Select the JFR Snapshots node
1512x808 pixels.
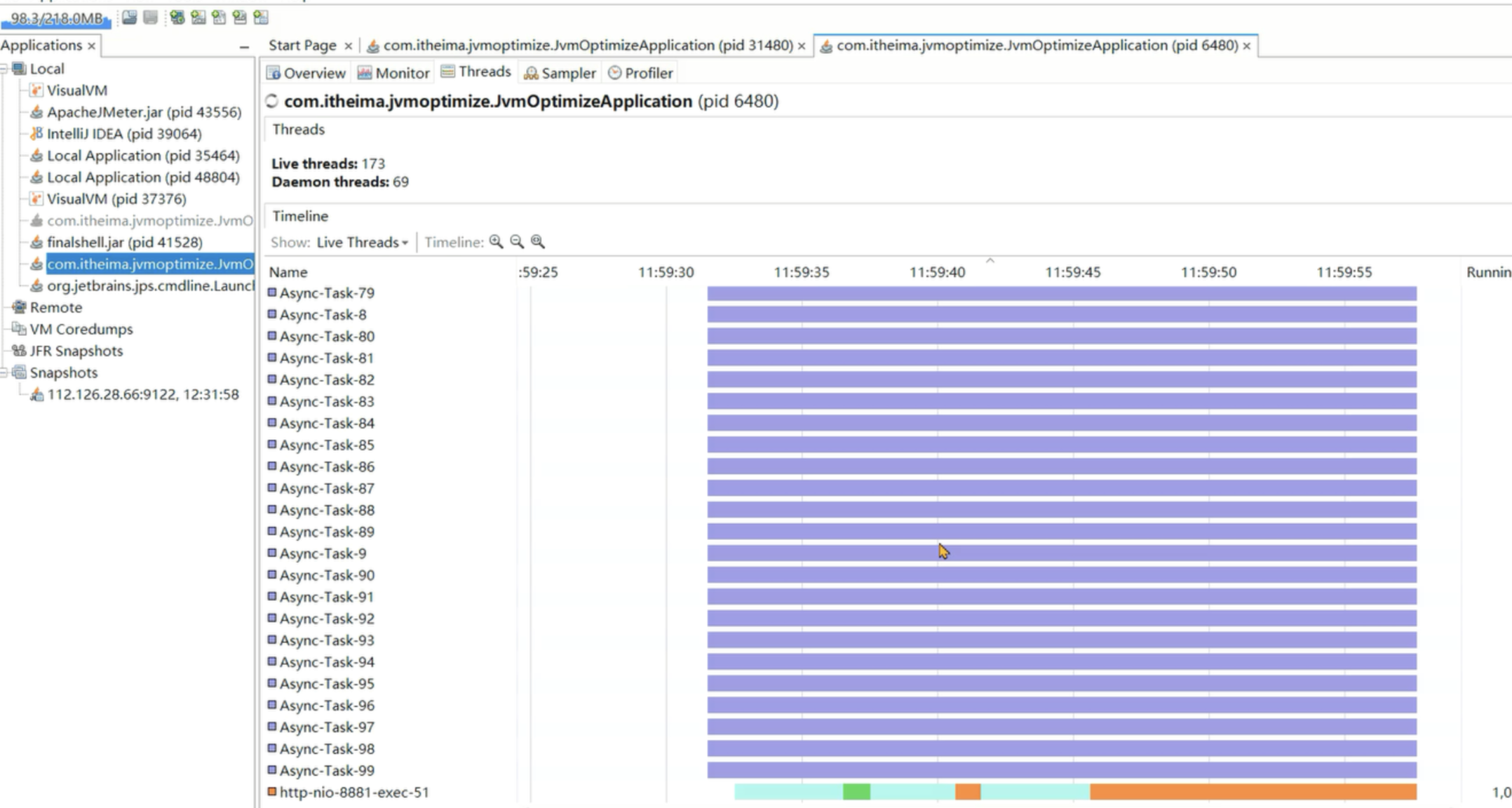(76, 351)
